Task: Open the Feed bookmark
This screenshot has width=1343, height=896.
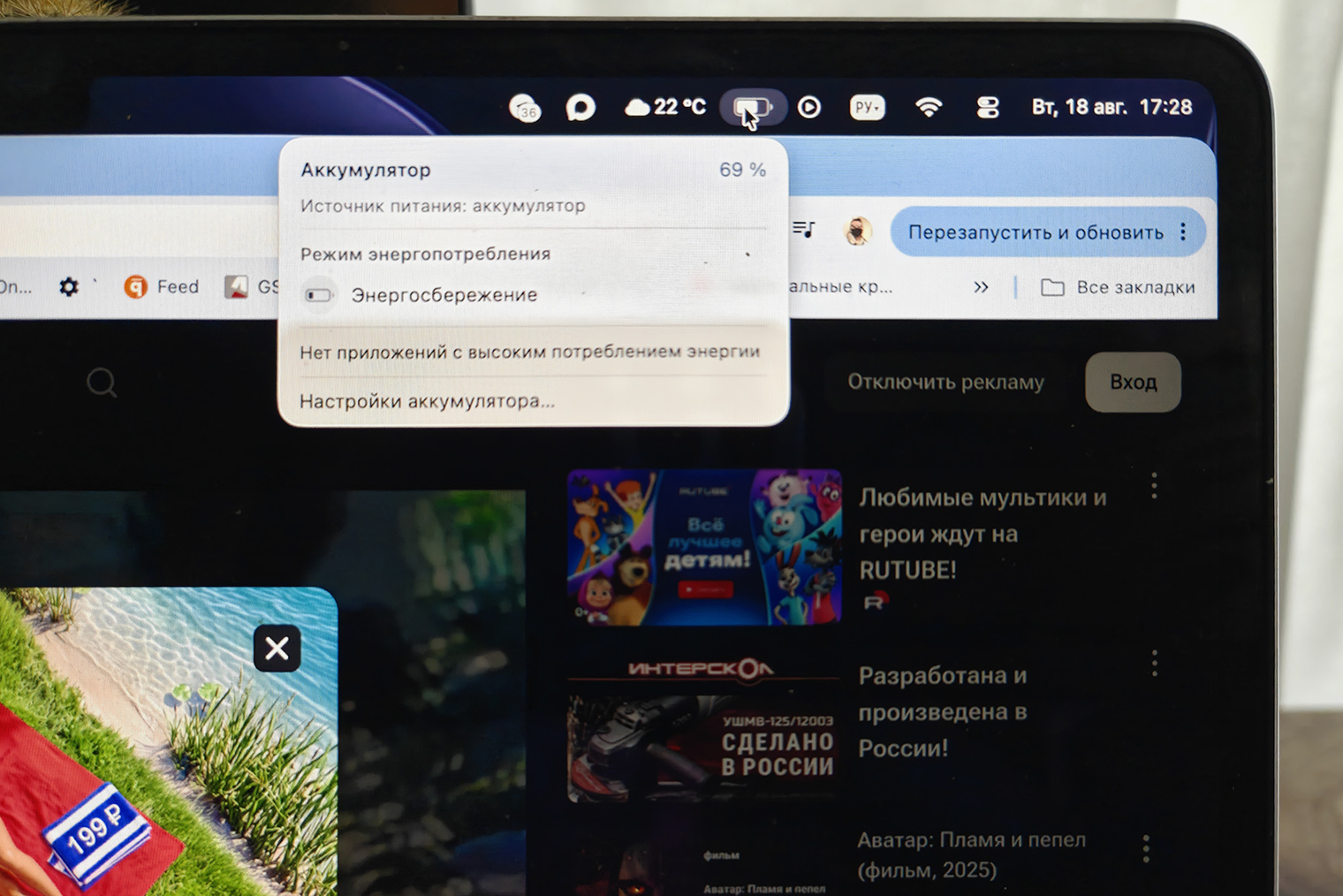Action: pyautogui.click(x=162, y=286)
